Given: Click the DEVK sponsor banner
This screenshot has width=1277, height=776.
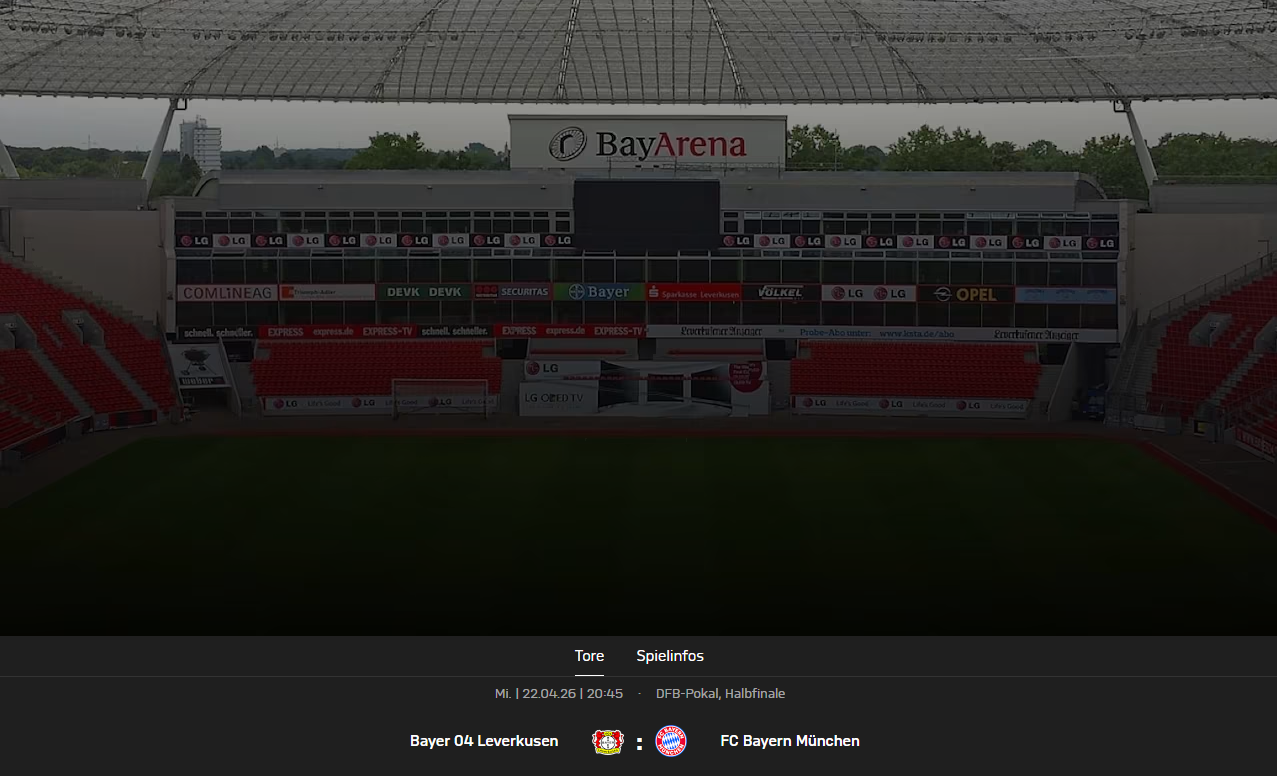Looking at the screenshot, I should 424,292.
